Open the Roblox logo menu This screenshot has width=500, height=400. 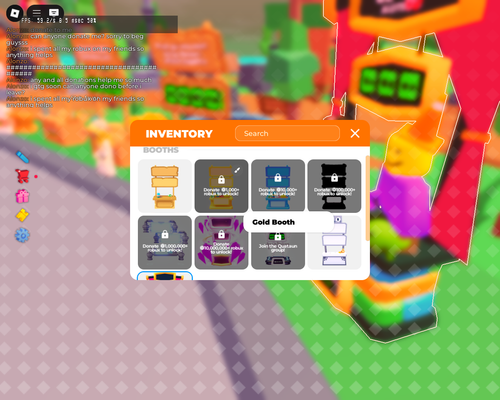pyautogui.click(x=14, y=13)
